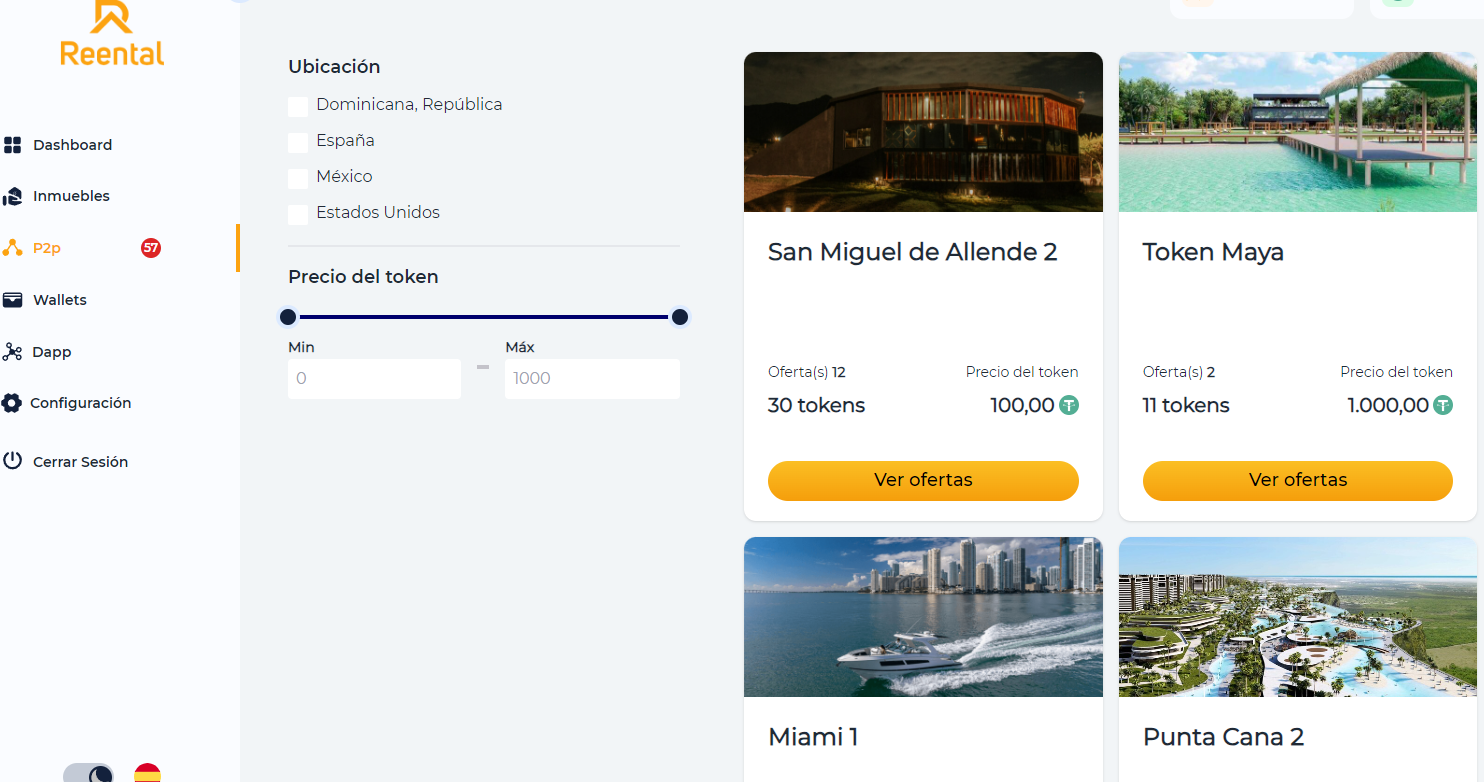Screen dimensions: 1484x782
Task: Check the Dominicana, República location filter
Action: tap(298, 107)
